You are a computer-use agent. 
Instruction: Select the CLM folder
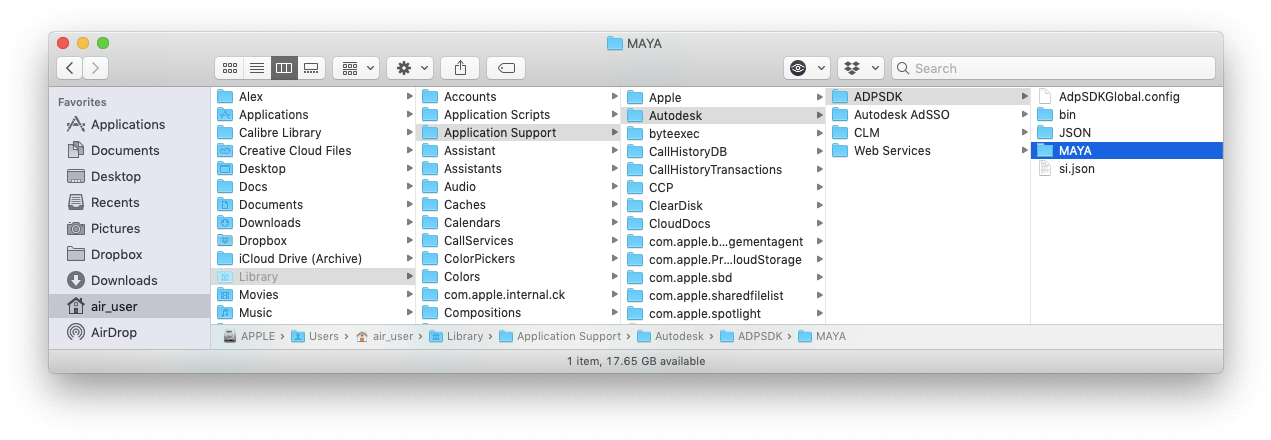pyautogui.click(x=928, y=133)
